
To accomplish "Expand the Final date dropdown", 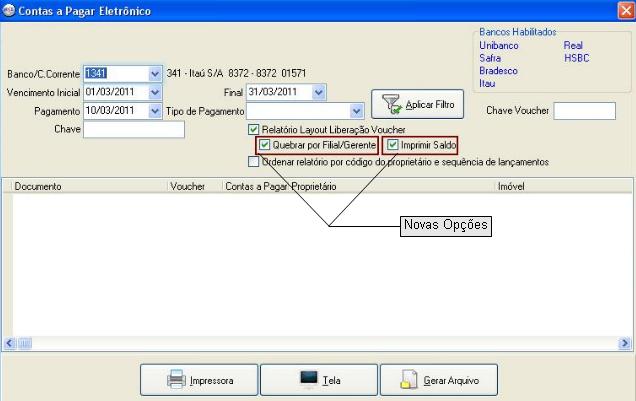I will click(x=318, y=92).
